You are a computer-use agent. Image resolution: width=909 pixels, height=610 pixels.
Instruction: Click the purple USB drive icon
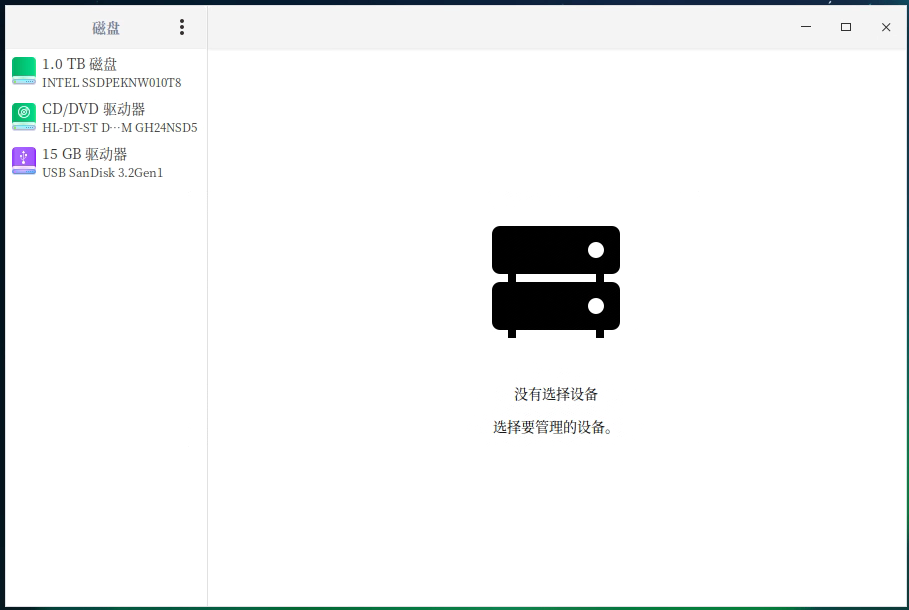click(24, 161)
